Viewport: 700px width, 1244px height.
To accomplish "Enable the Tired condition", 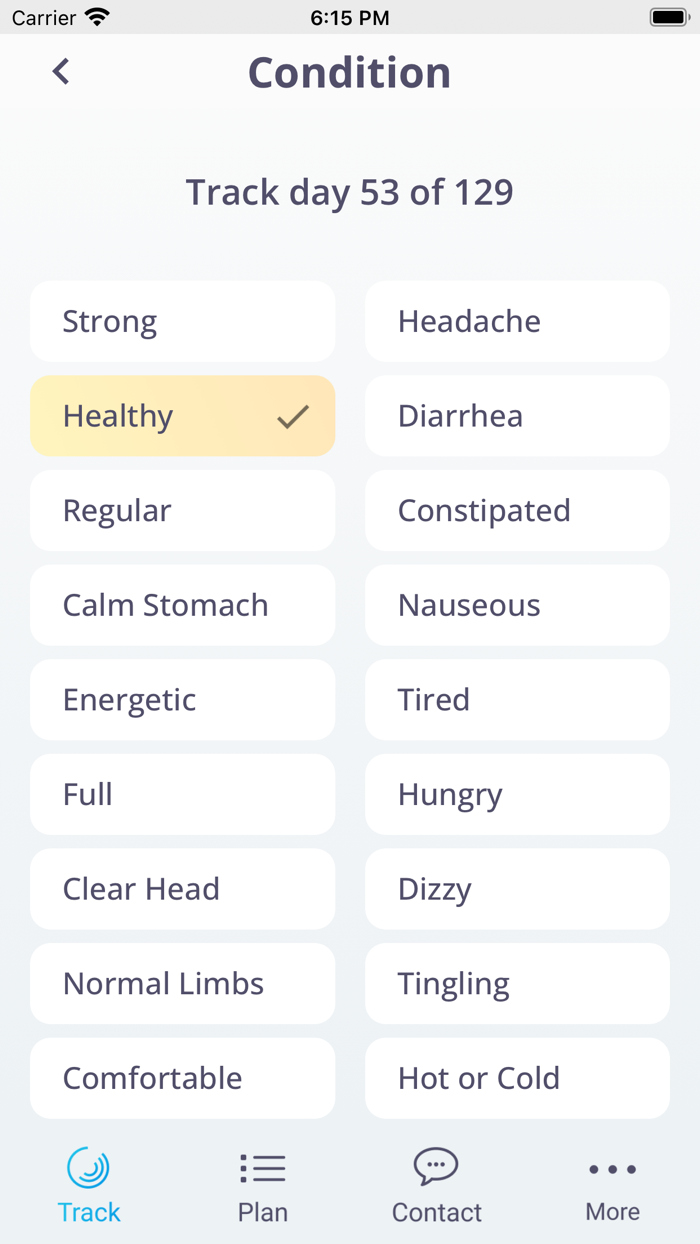I will [x=517, y=699].
